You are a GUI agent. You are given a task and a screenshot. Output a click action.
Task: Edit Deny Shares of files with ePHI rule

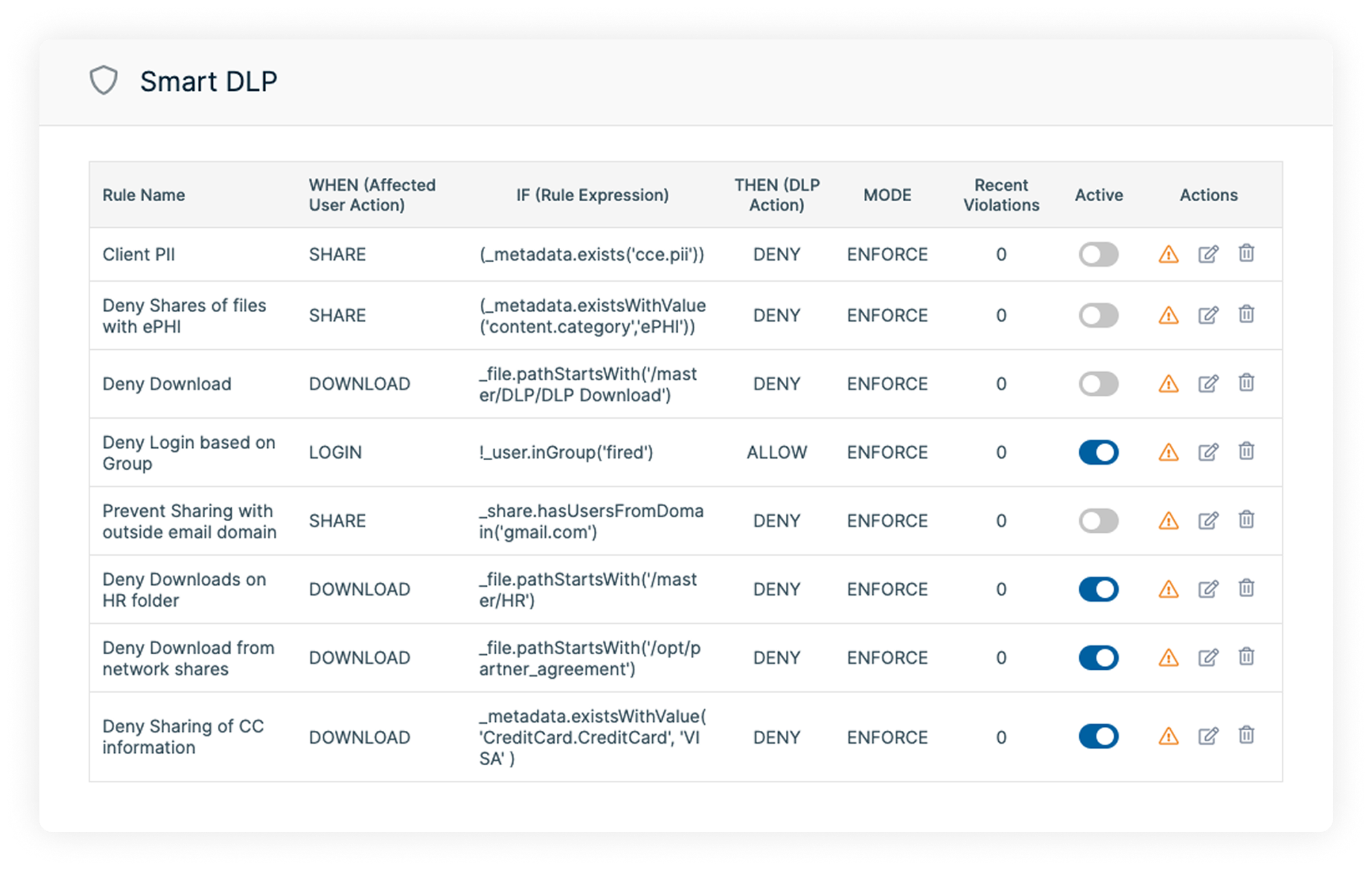[1208, 315]
